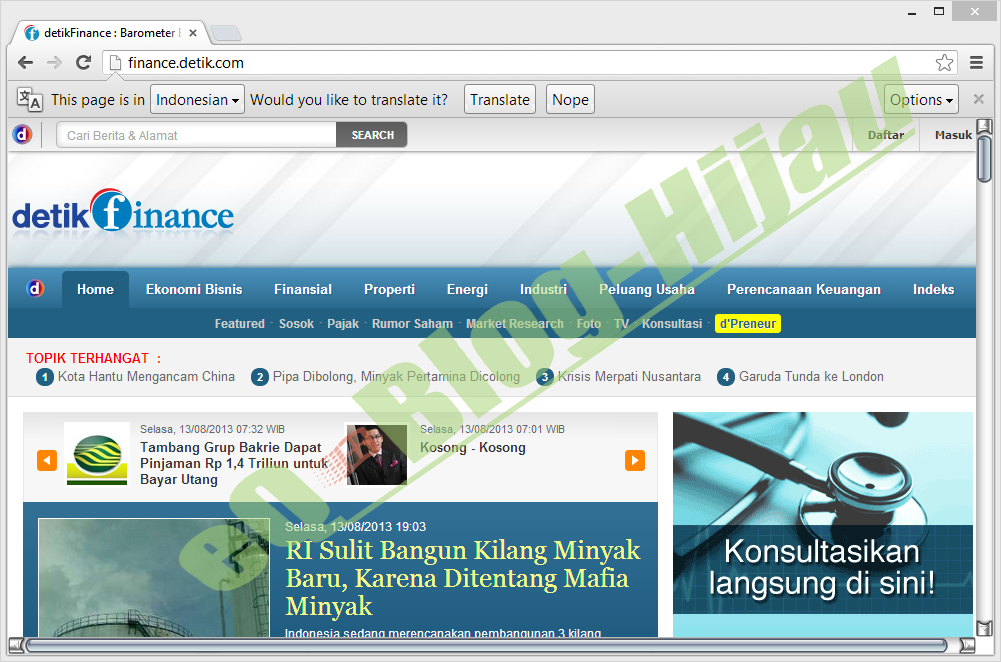
Task: Click the Rumor Saham submenu link
Action: coord(412,324)
